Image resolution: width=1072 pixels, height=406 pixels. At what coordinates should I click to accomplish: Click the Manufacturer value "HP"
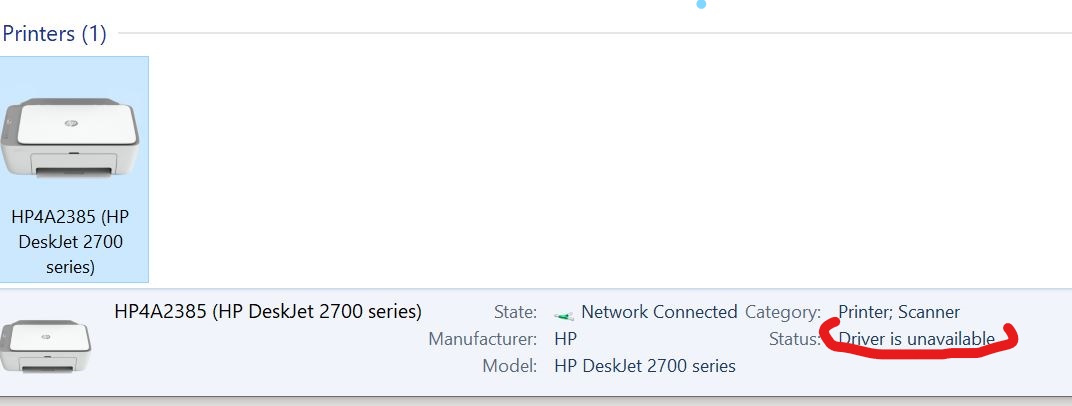[x=565, y=339]
